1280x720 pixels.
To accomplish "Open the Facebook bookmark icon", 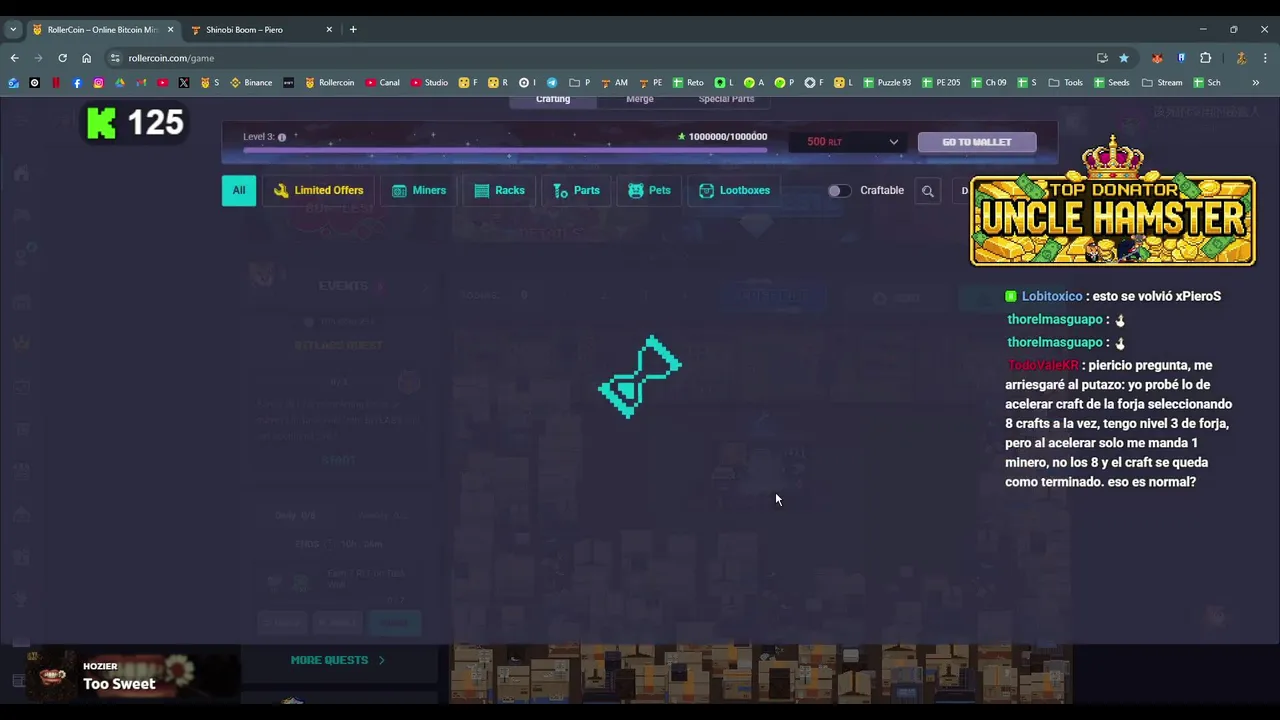I will tap(77, 83).
